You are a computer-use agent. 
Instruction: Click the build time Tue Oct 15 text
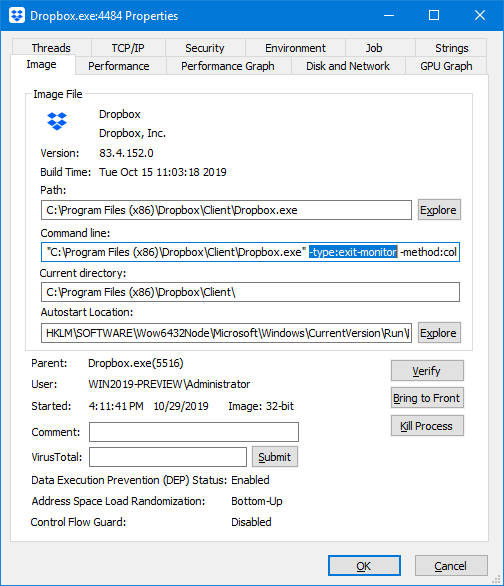pos(163,172)
